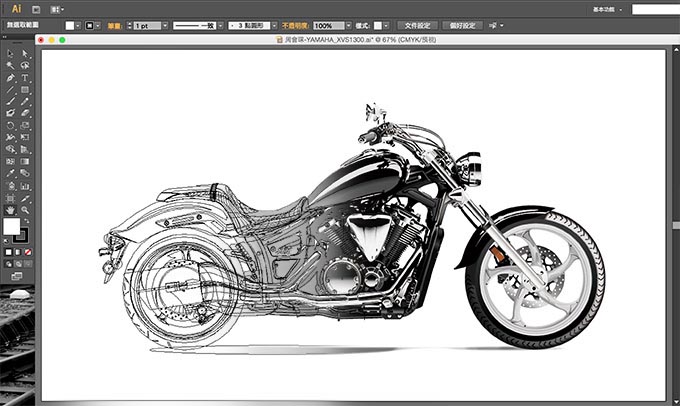Screen dimensions: 680x406
Task: Select the Direct Selection tool (white arrow)
Action: pos(25,54)
